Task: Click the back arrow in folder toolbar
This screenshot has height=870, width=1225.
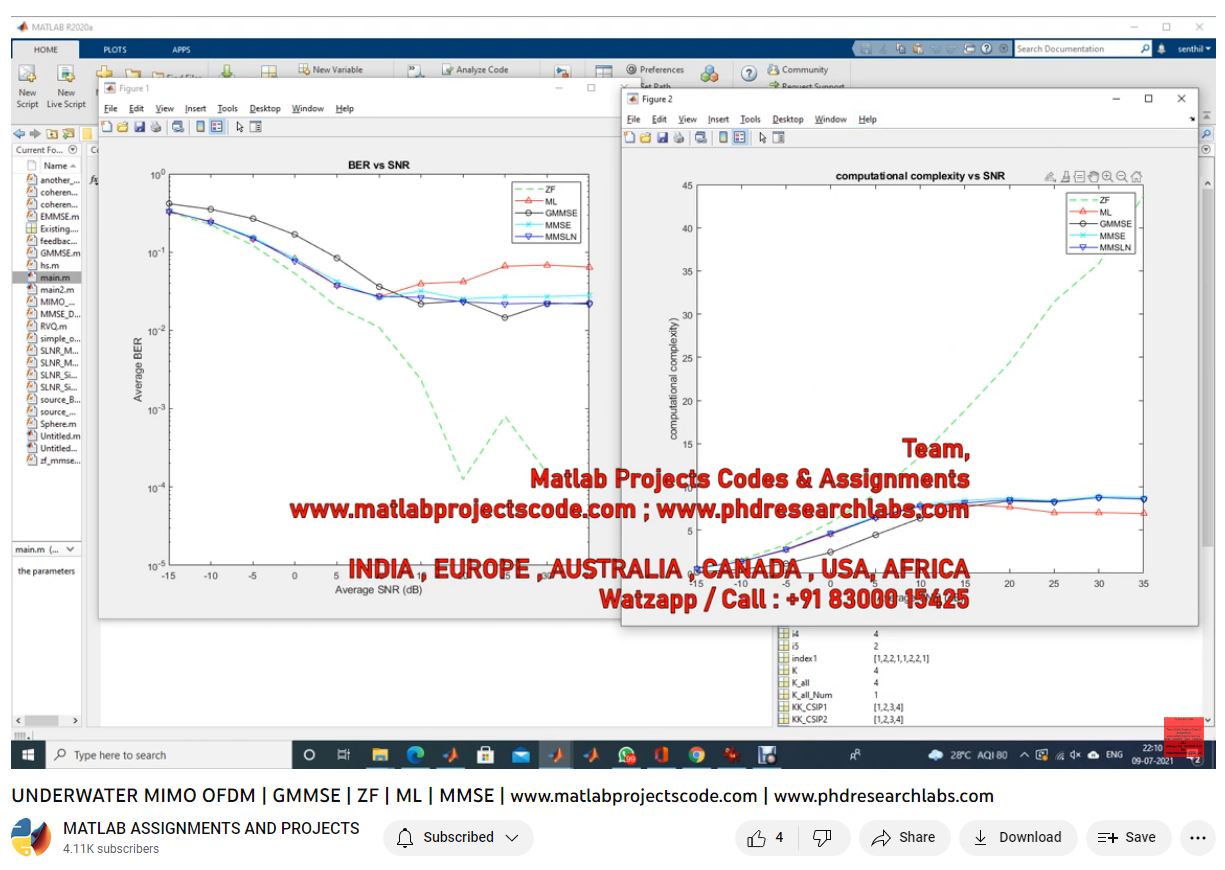Action: (x=19, y=133)
